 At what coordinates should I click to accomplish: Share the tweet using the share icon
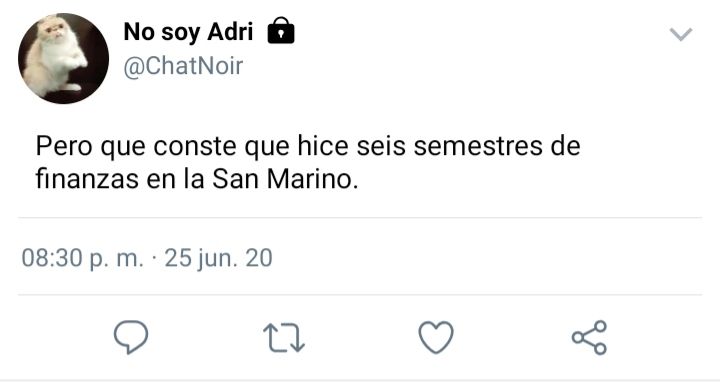590,338
